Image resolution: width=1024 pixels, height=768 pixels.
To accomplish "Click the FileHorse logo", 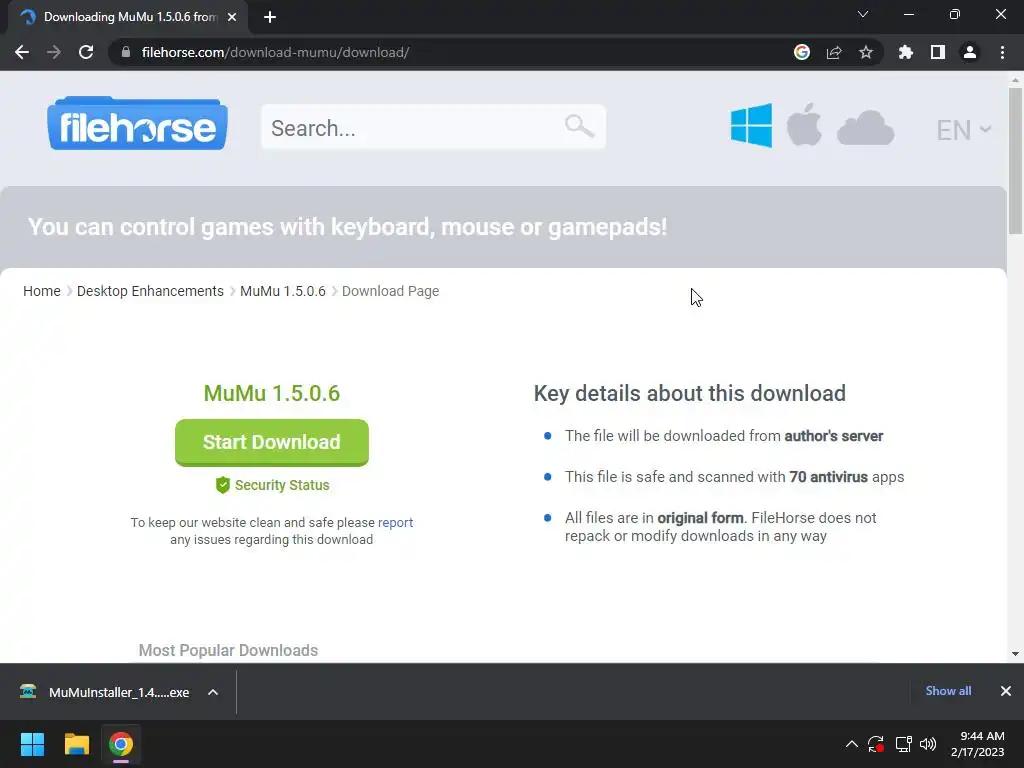I will [x=137, y=124].
